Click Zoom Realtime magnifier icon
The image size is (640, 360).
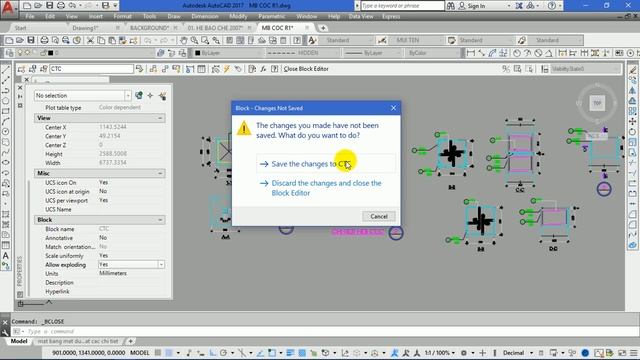(x=194, y=40)
